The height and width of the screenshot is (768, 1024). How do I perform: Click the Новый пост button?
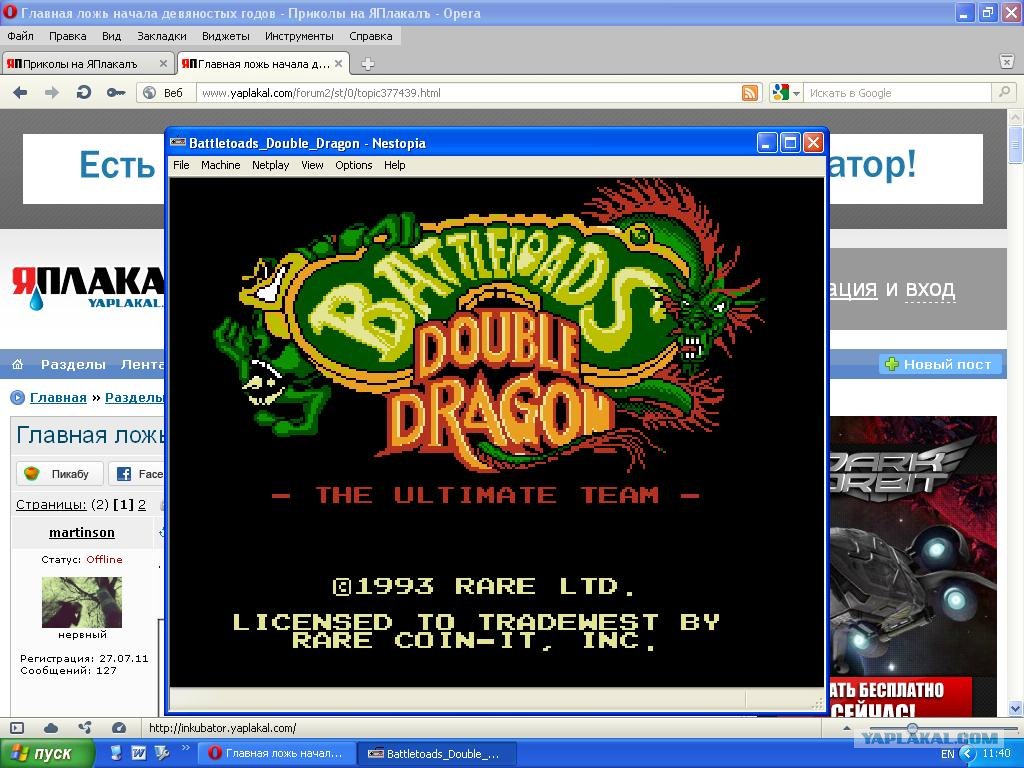(940, 364)
